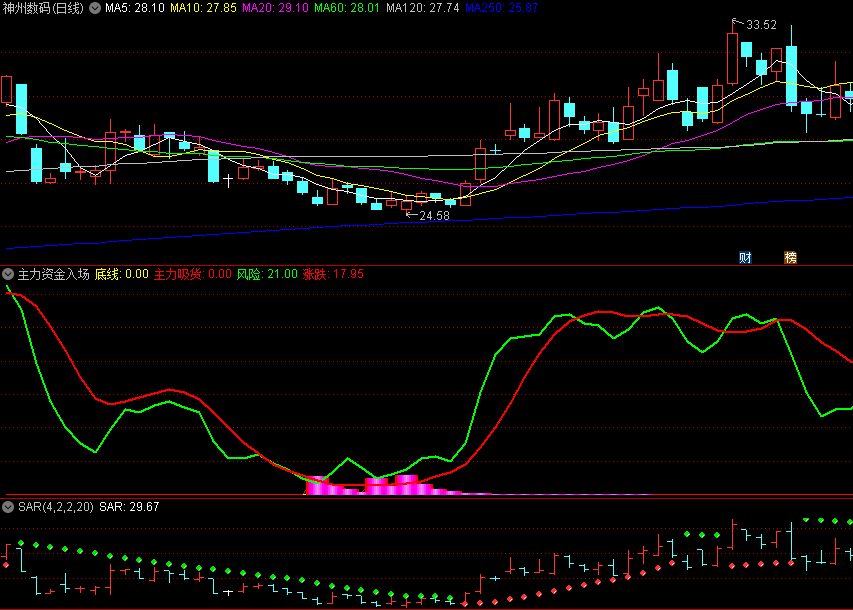
Task: Click the 33.52 high price label
Action: click(761, 24)
